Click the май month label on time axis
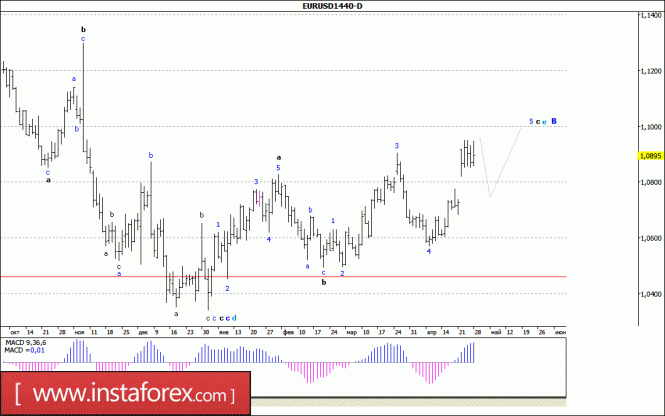Image resolution: width=665 pixels, height=416 pixels. point(496,332)
